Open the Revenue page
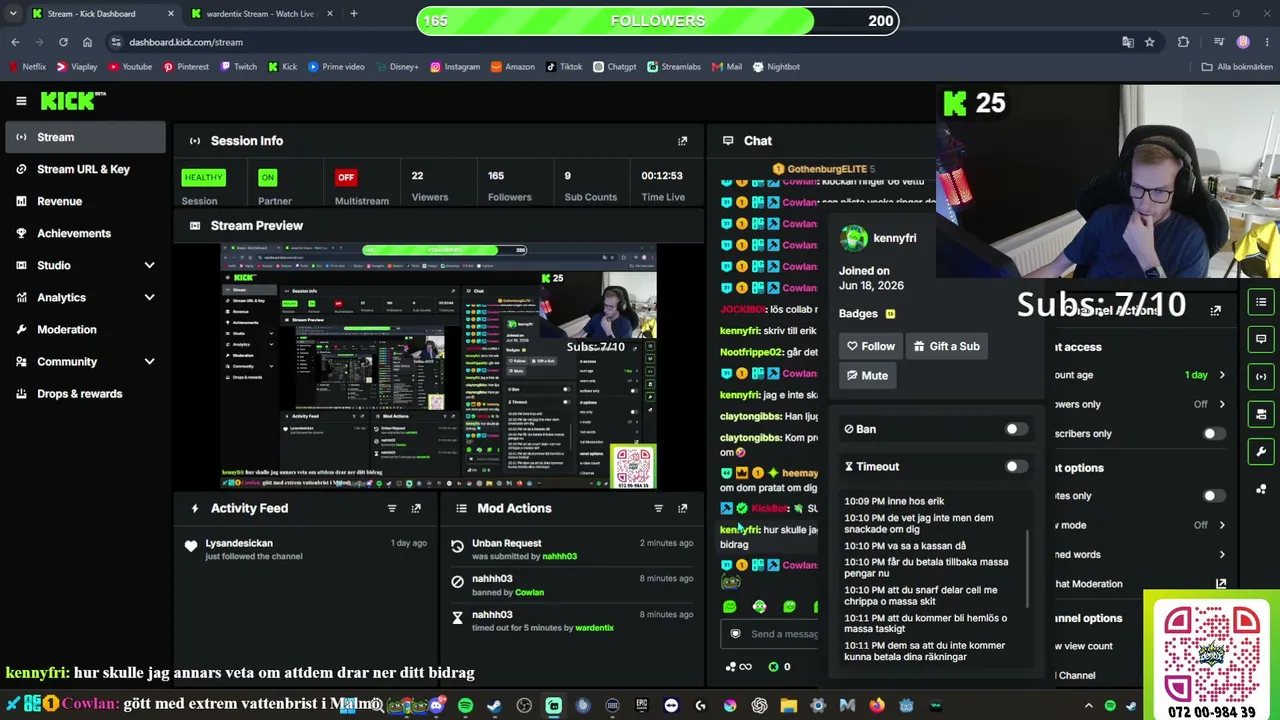The width and height of the screenshot is (1280, 720). [85, 201]
